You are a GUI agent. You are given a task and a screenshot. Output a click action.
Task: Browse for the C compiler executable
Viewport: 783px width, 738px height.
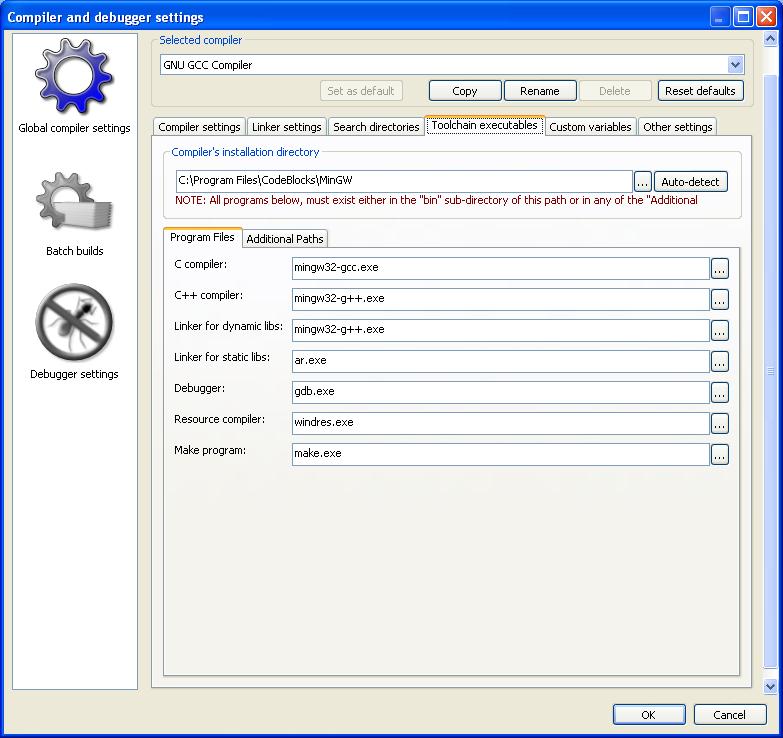coord(720,268)
